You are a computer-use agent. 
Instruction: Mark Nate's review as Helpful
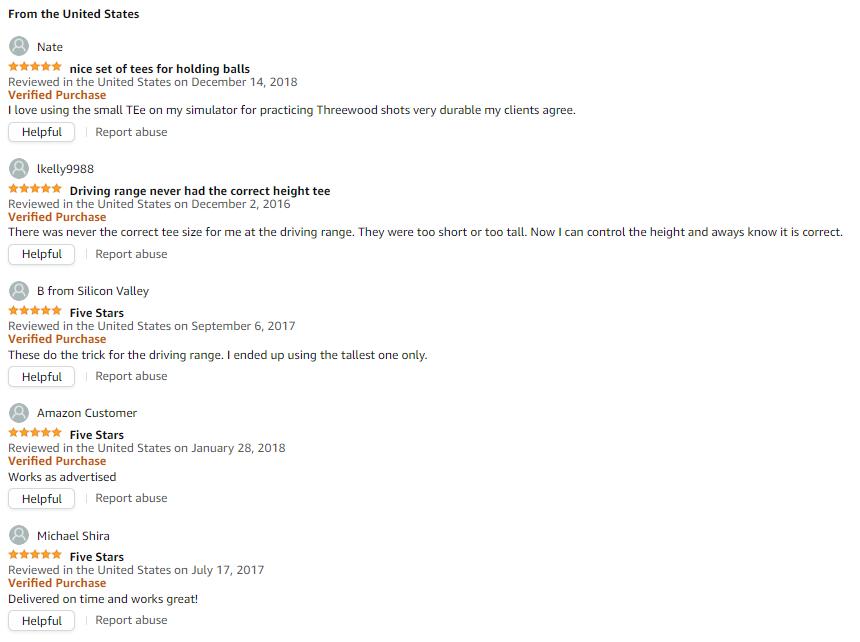click(x=42, y=132)
